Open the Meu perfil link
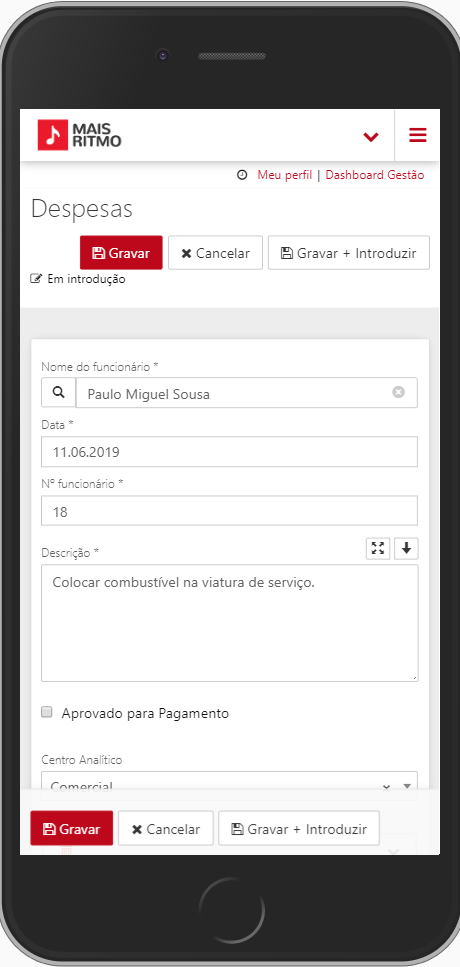Image resolution: width=460 pixels, height=967 pixels. (x=284, y=175)
